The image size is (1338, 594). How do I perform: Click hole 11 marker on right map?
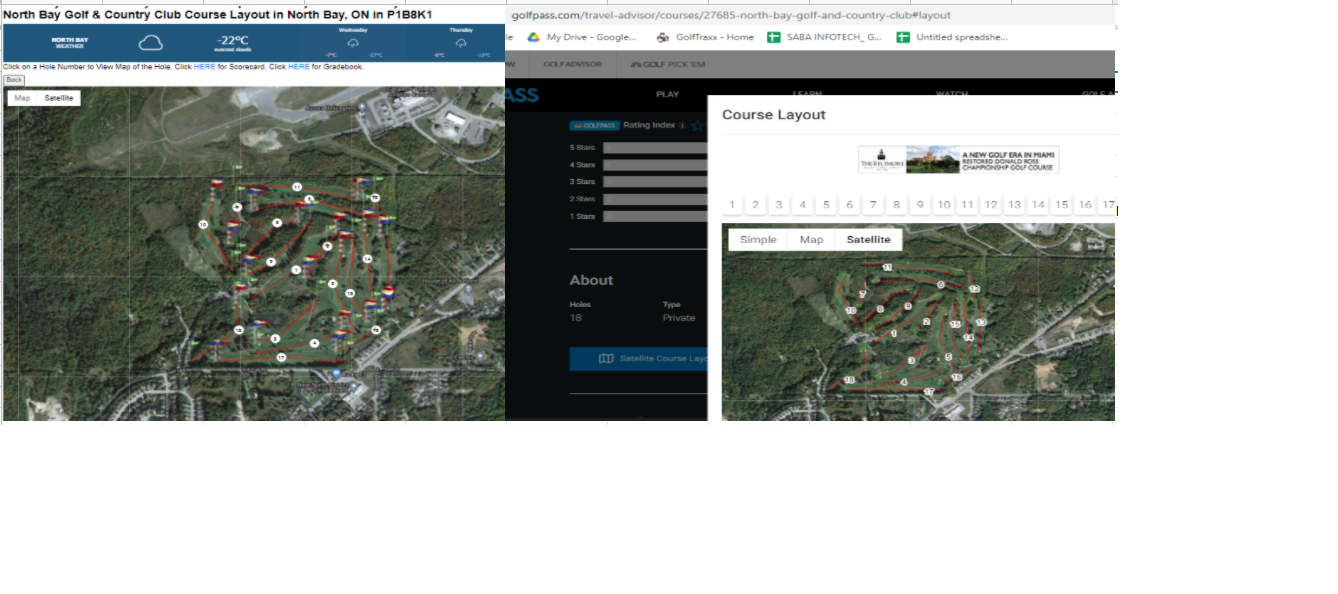click(x=887, y=267)
